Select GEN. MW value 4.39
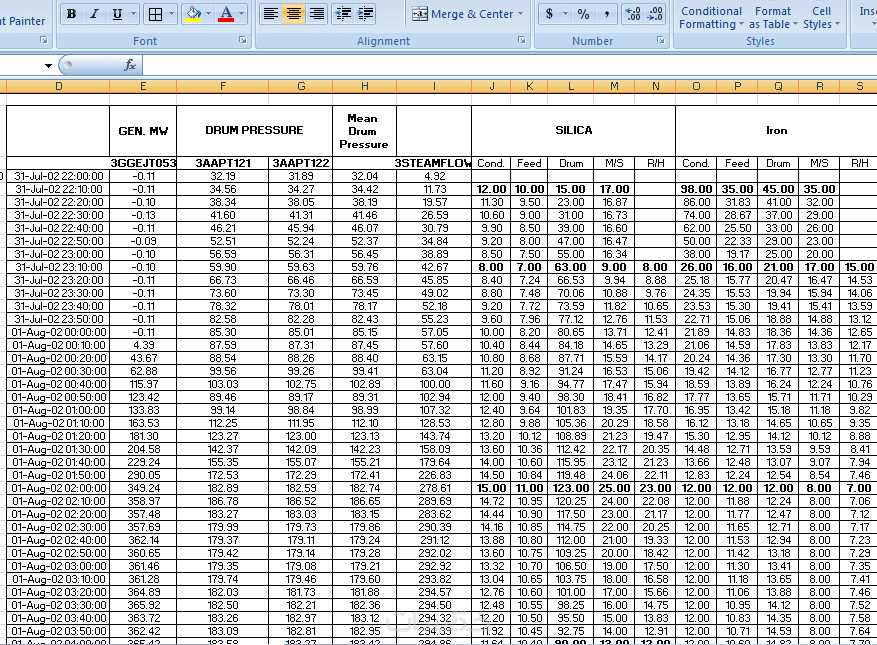This screenshot has height=645, width=877. pyautogui.click(x=143, y=345)
